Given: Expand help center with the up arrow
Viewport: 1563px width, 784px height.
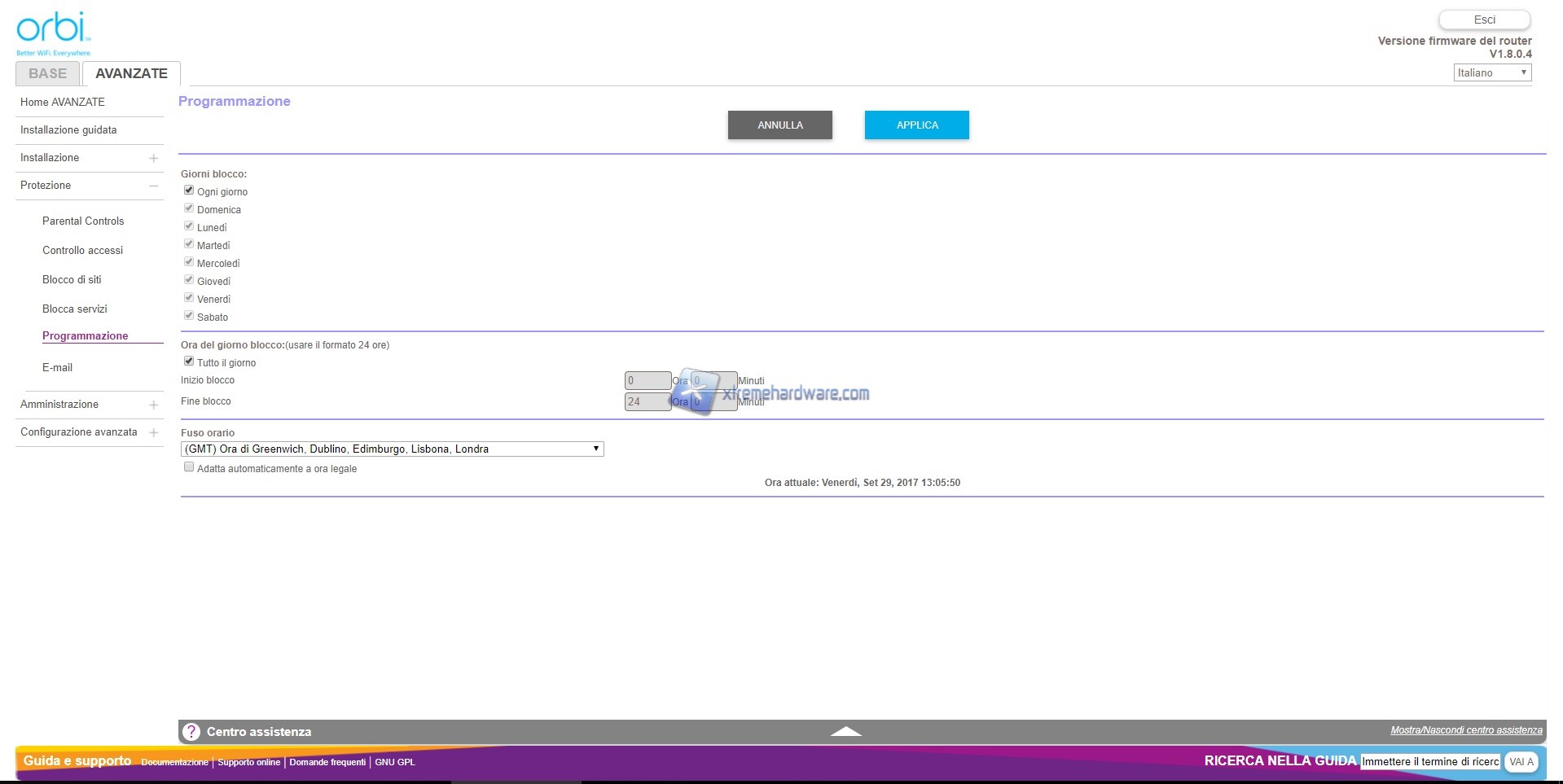Looking at the screenshot, I should 845,731.
